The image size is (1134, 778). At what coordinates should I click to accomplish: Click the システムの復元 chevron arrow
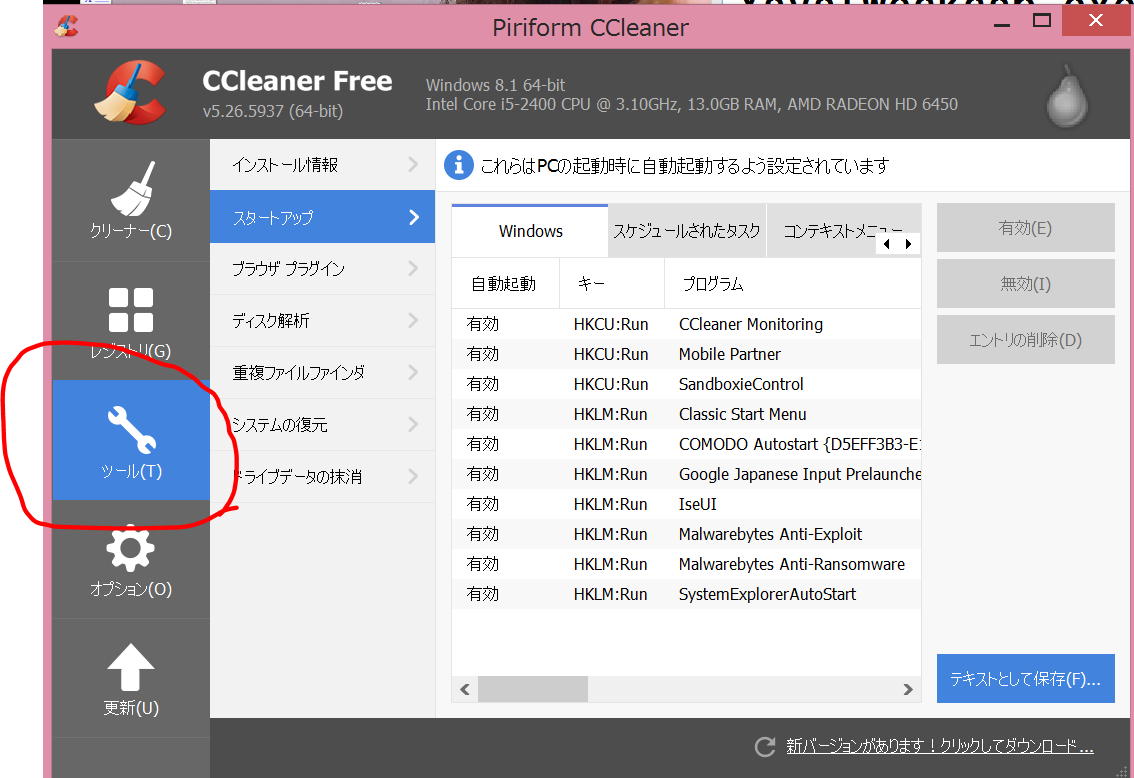(x=414, y=424)
